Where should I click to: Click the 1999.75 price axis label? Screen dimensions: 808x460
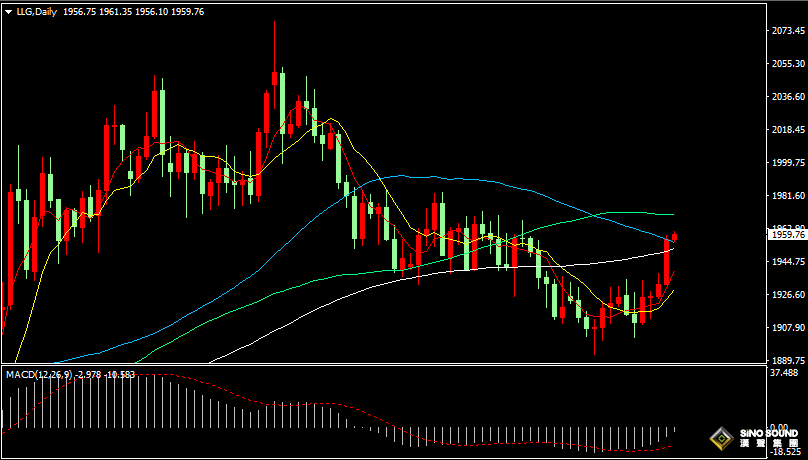(788, 163)
